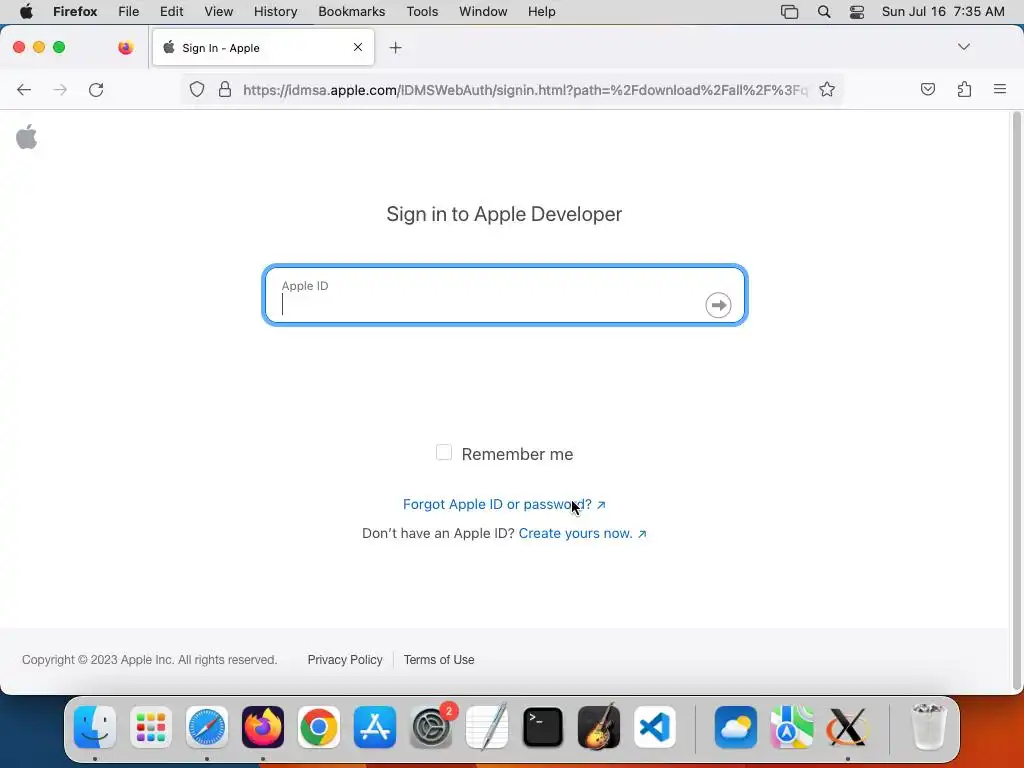
Task: Open the File menu
Action: pyautogui.click(x=129, y=12)
